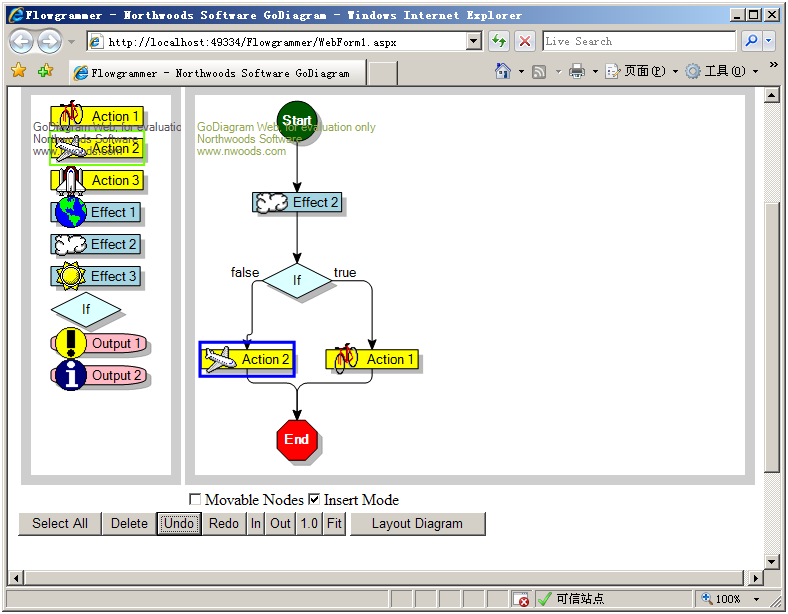
Task: Pick the Effect 1 globe palette node
Action: click(95, 212)
